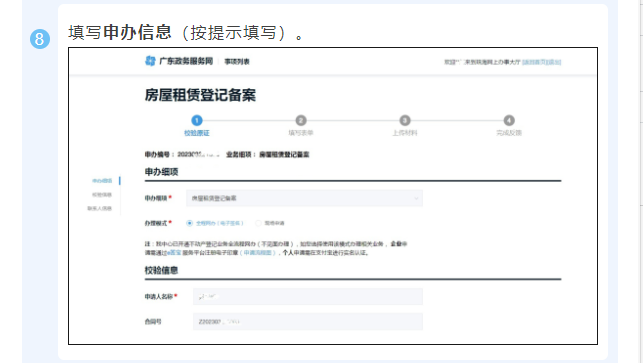
Task: Click the 申请人名称 input field
Action: coord(308,297)
